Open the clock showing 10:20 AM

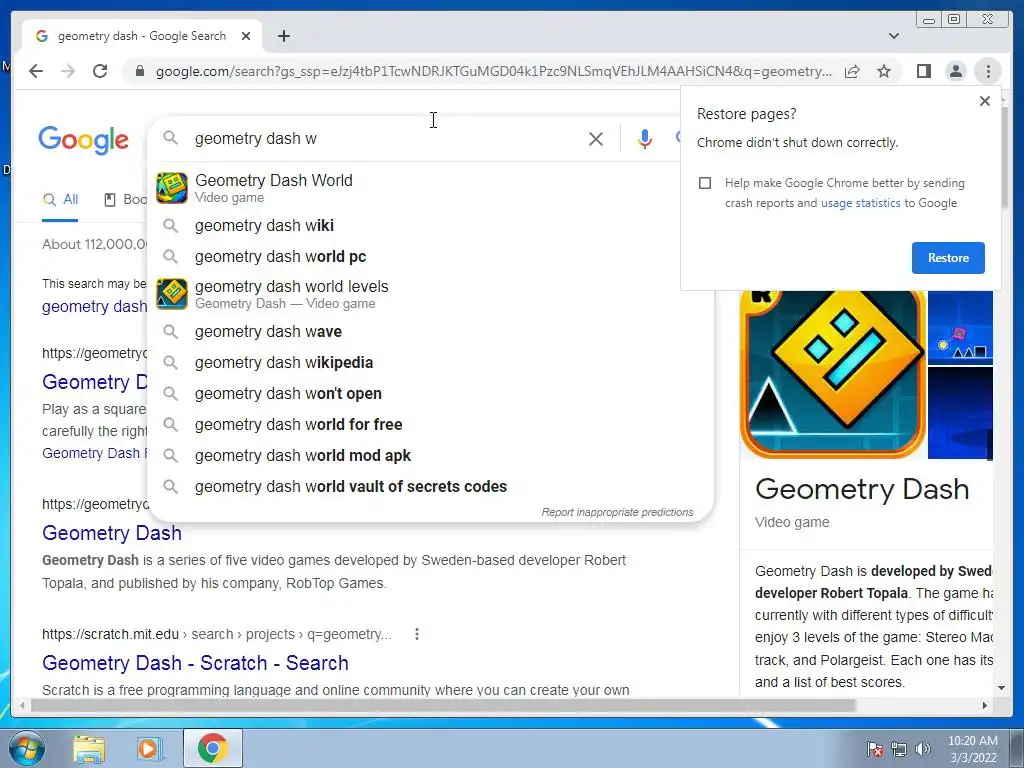(973, 749)
